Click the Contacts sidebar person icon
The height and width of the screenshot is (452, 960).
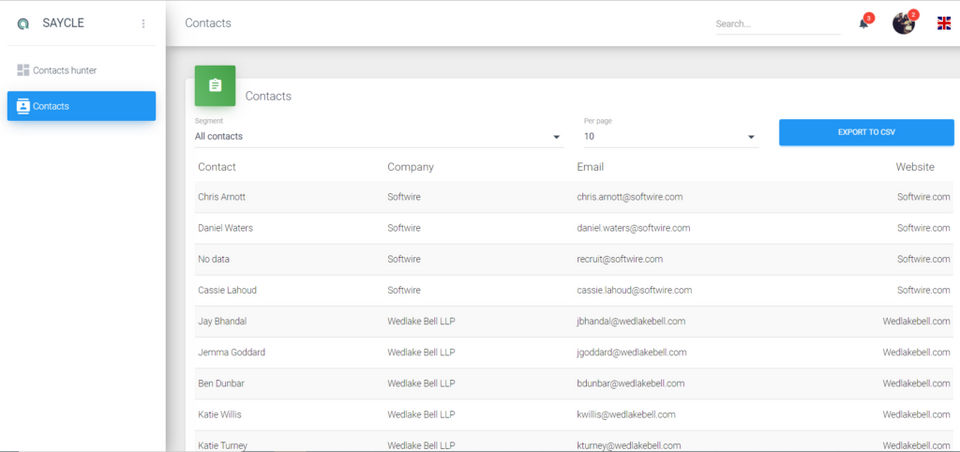[23, 106]
